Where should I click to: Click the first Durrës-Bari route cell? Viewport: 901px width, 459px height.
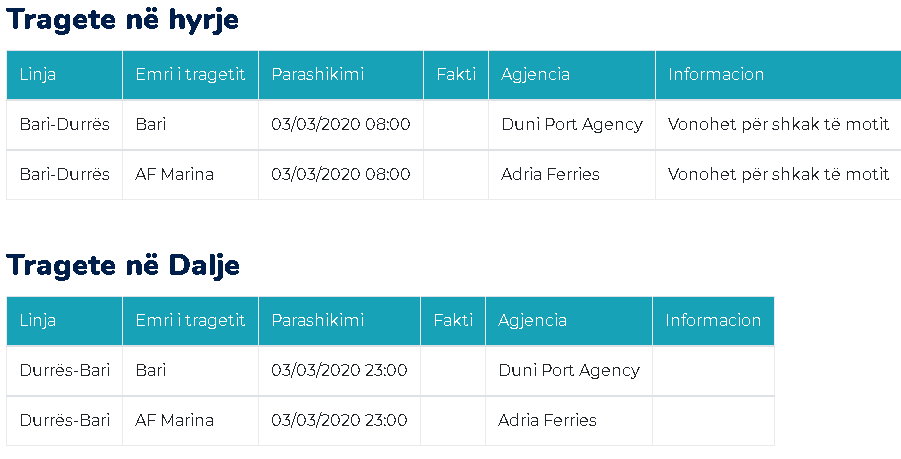pos(64,371)
